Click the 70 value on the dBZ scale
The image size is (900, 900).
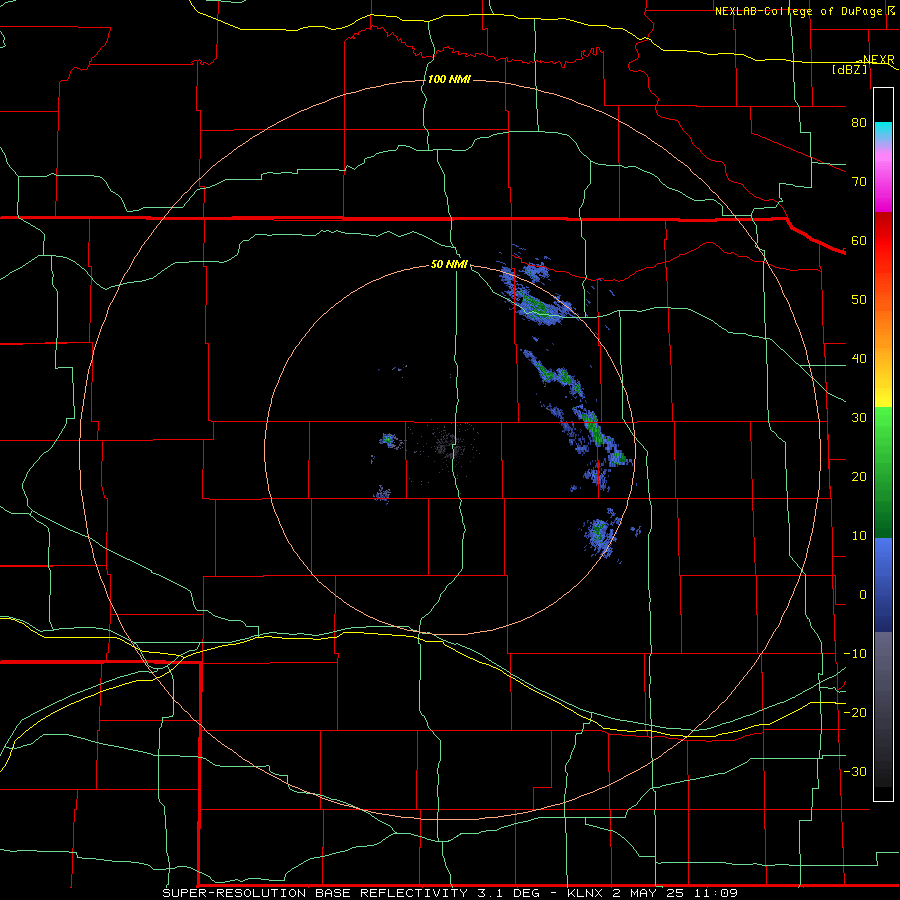tap(859, 182)
